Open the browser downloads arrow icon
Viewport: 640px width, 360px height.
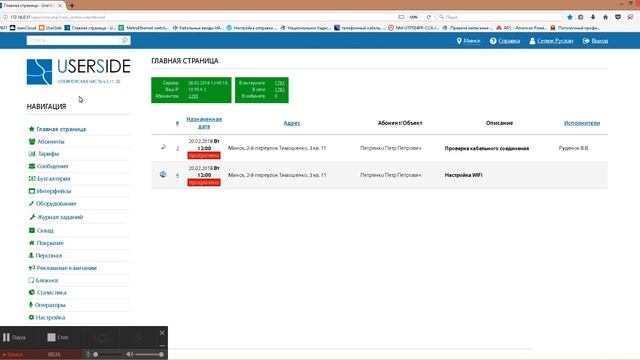[x=593, y=17]
